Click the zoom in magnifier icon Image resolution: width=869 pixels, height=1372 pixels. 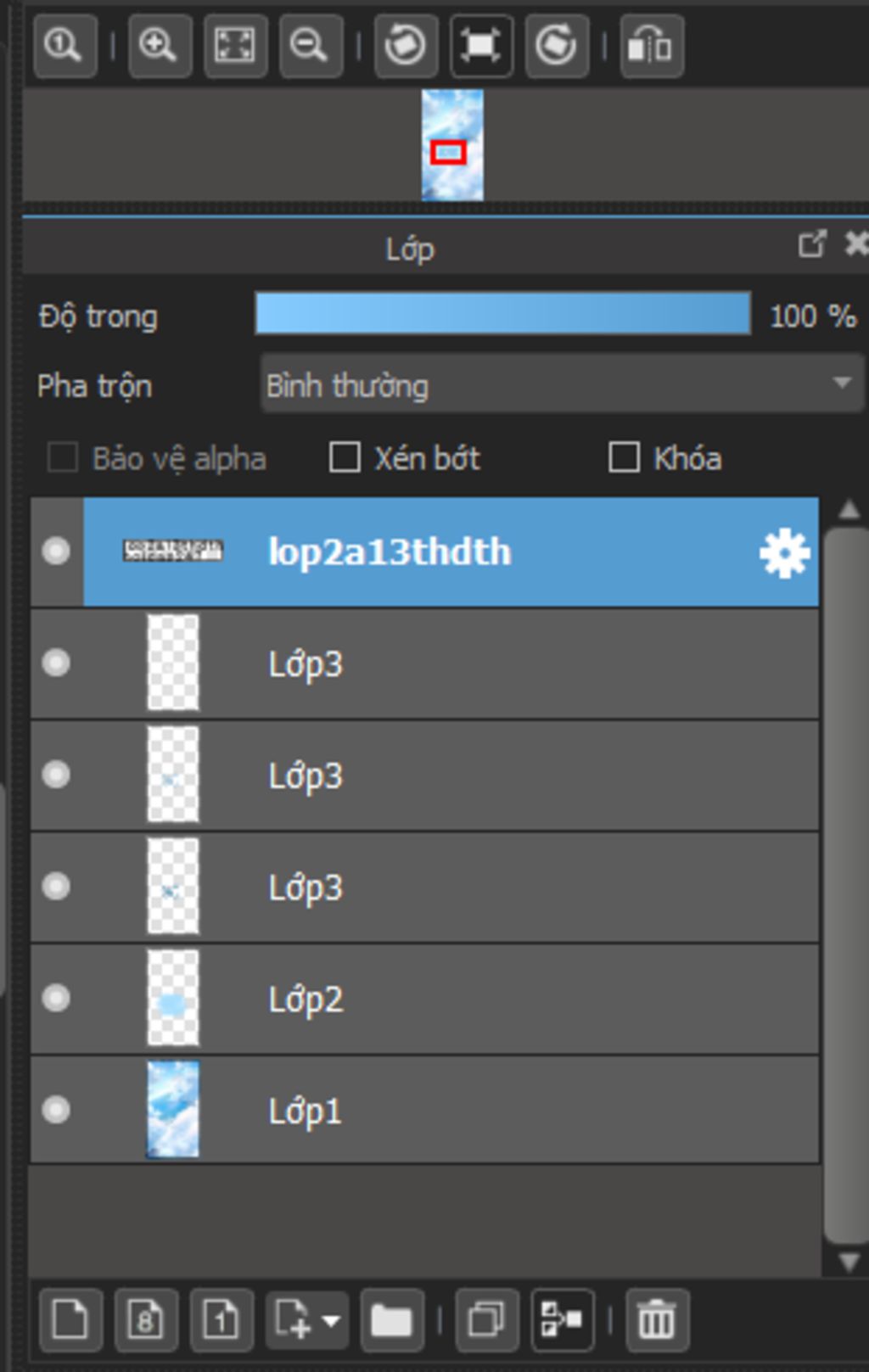point(160,45)
